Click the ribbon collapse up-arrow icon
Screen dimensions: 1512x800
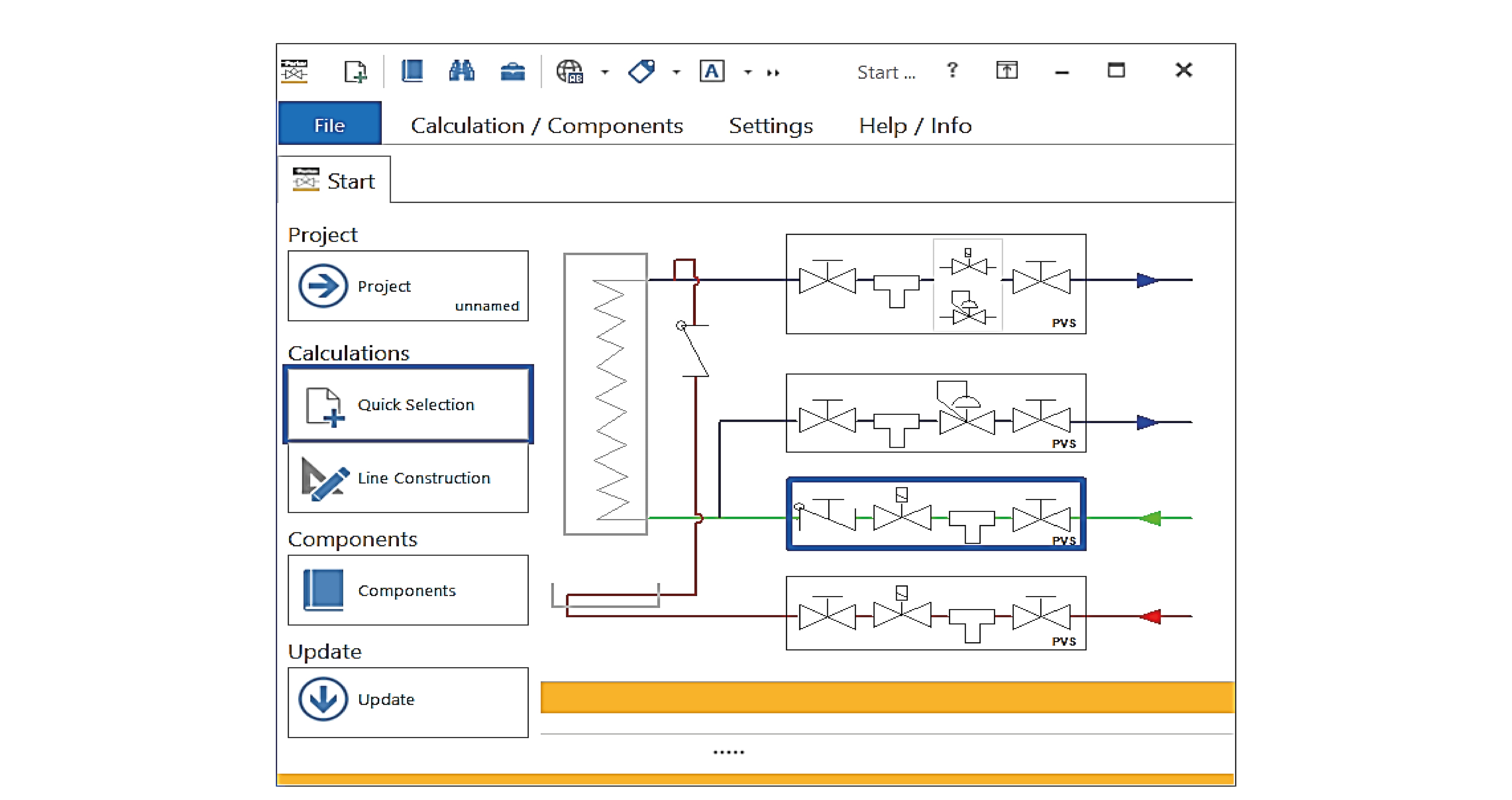(1007, 70)
